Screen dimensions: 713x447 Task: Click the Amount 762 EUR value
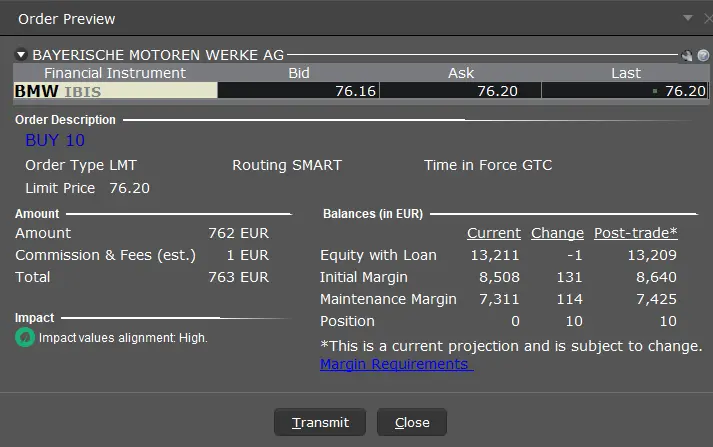point(238,233)
